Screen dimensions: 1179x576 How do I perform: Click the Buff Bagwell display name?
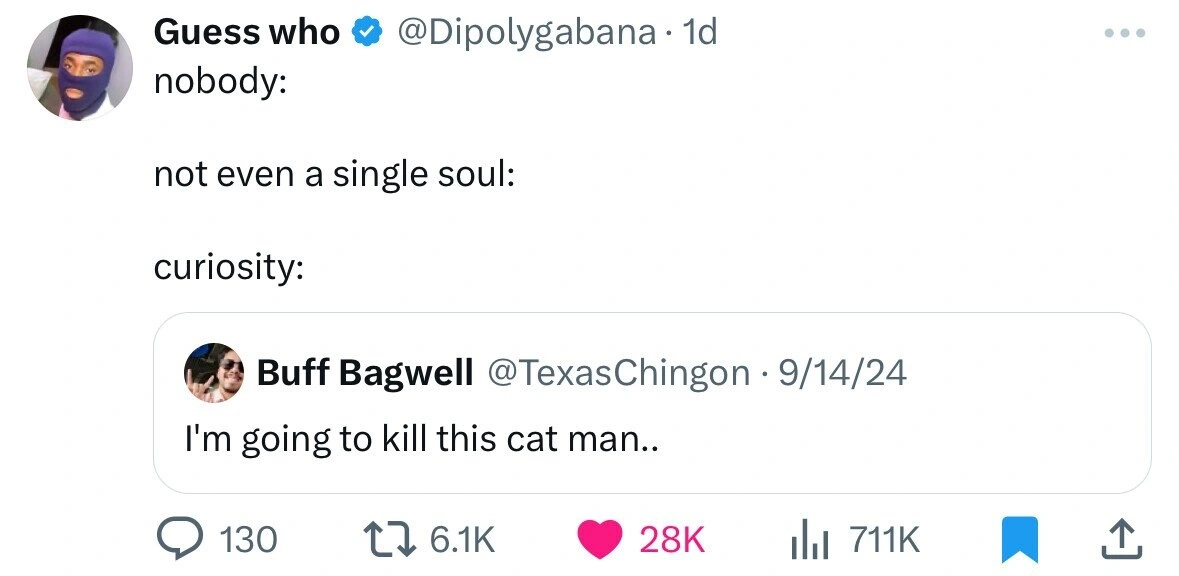365,373
